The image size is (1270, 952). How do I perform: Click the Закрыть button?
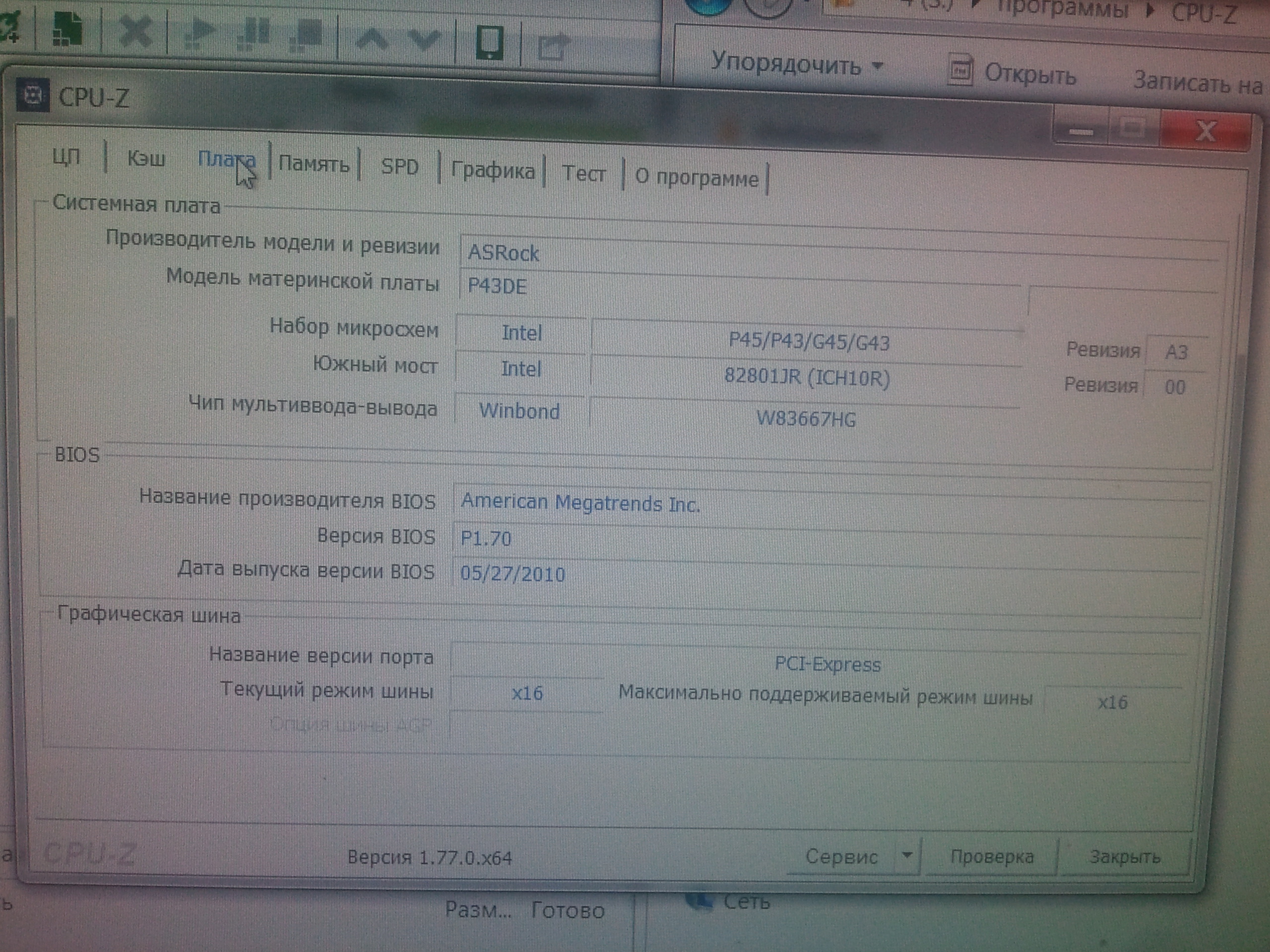tap(1125, 857)
